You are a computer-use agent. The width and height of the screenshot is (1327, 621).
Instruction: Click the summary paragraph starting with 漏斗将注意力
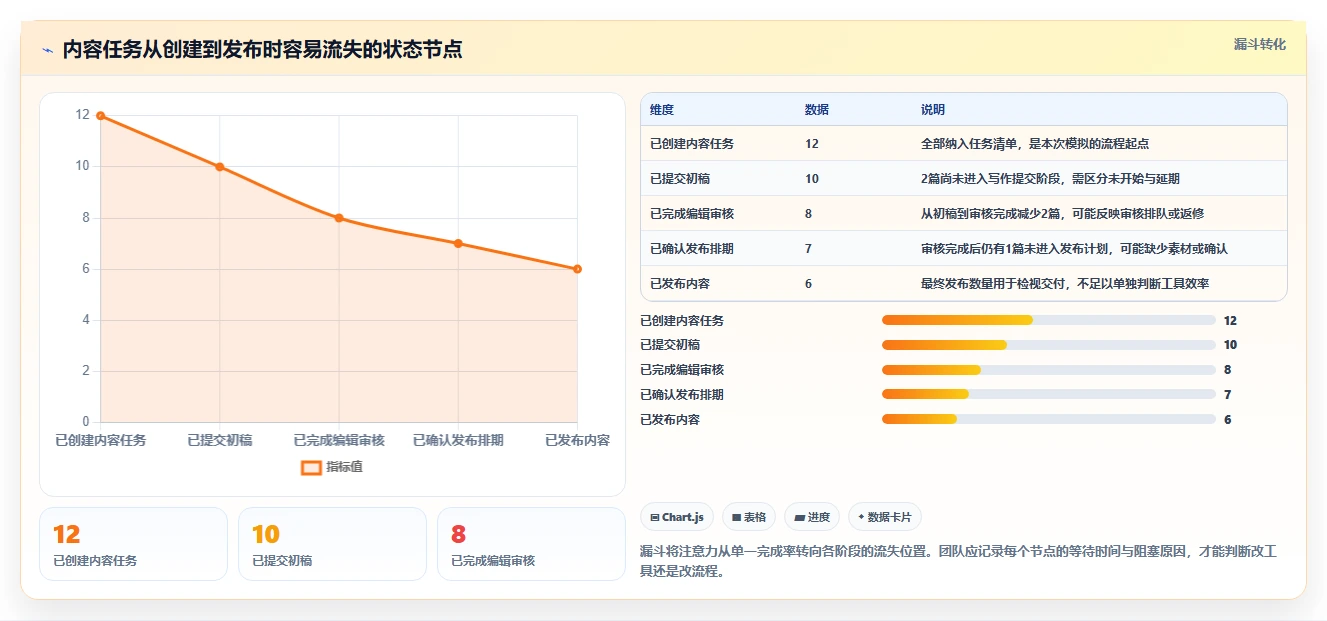(x=958, y=561)
